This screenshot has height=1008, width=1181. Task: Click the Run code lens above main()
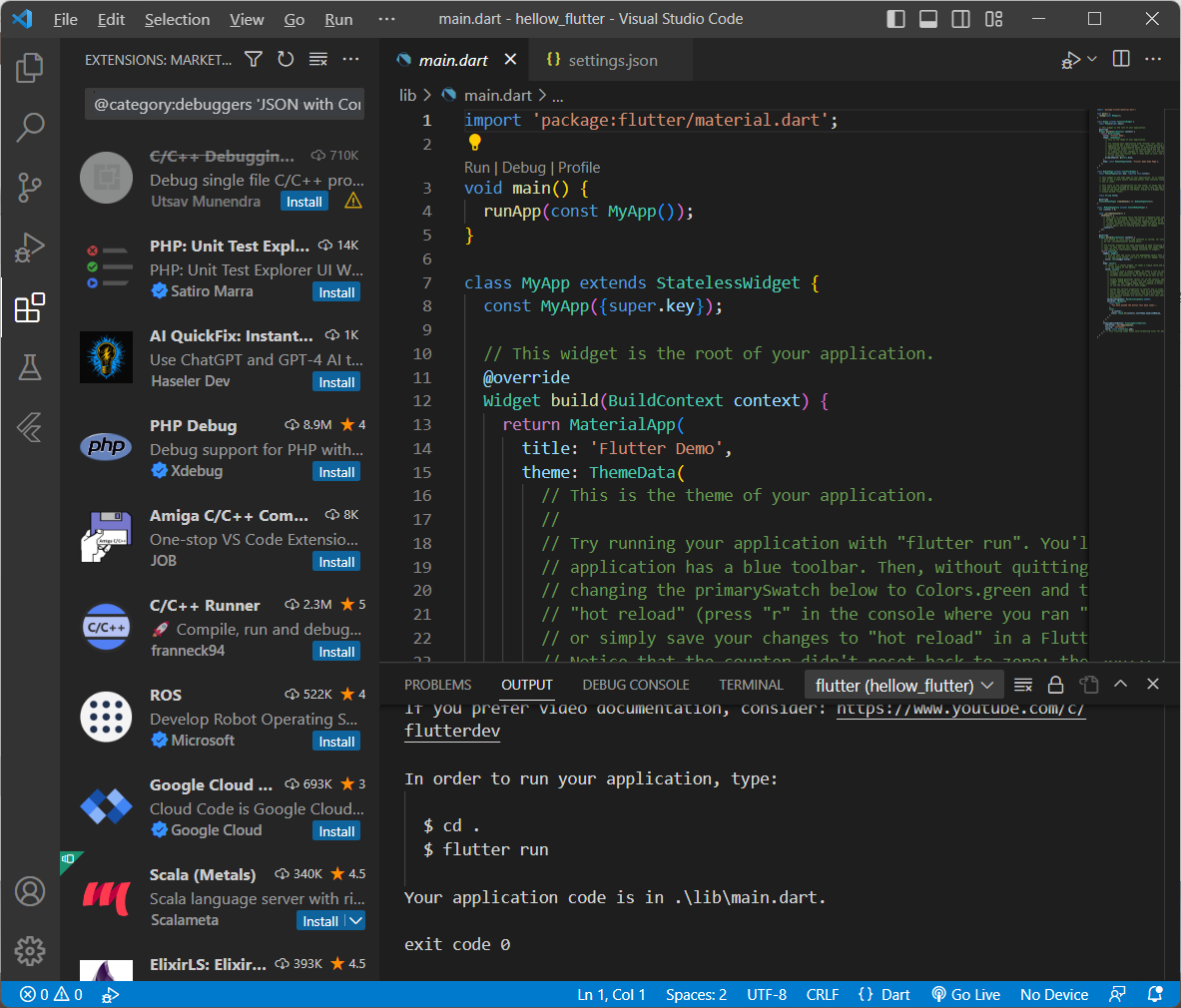[x=476, y=167]
